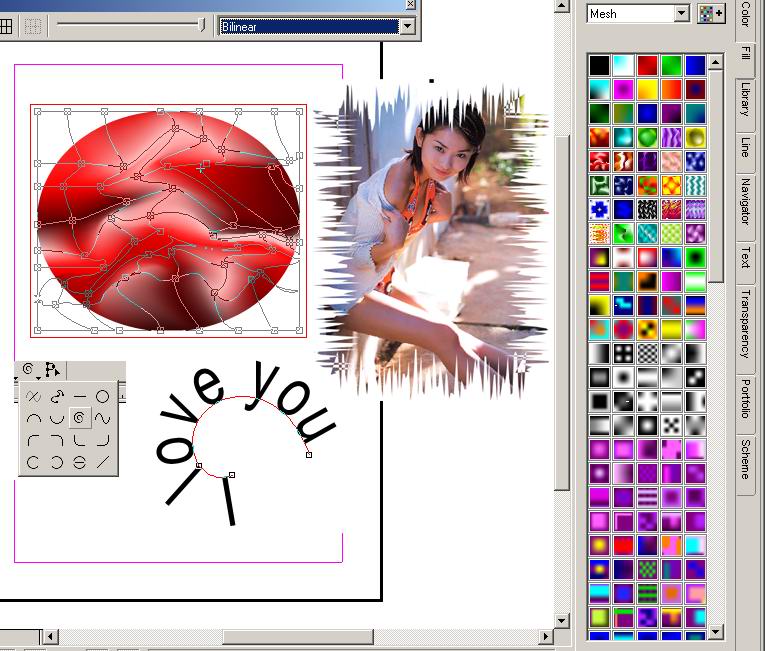Adjust the mesh toolbar slider handle
The height and width of the screenshot is (651, 765).
click(201, 25)
